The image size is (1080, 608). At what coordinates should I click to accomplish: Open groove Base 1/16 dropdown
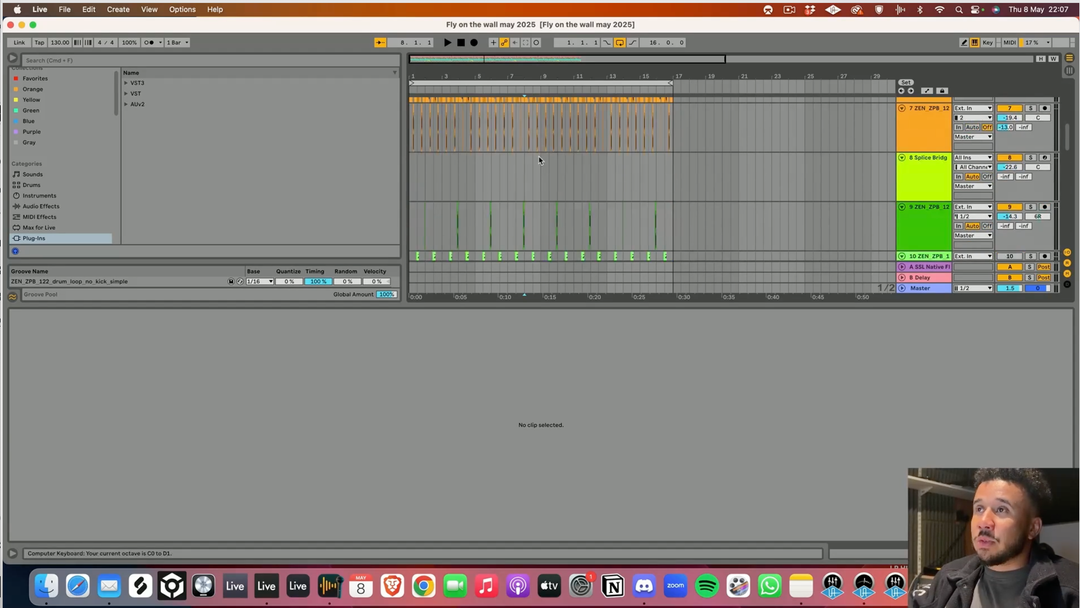point(260,282)
